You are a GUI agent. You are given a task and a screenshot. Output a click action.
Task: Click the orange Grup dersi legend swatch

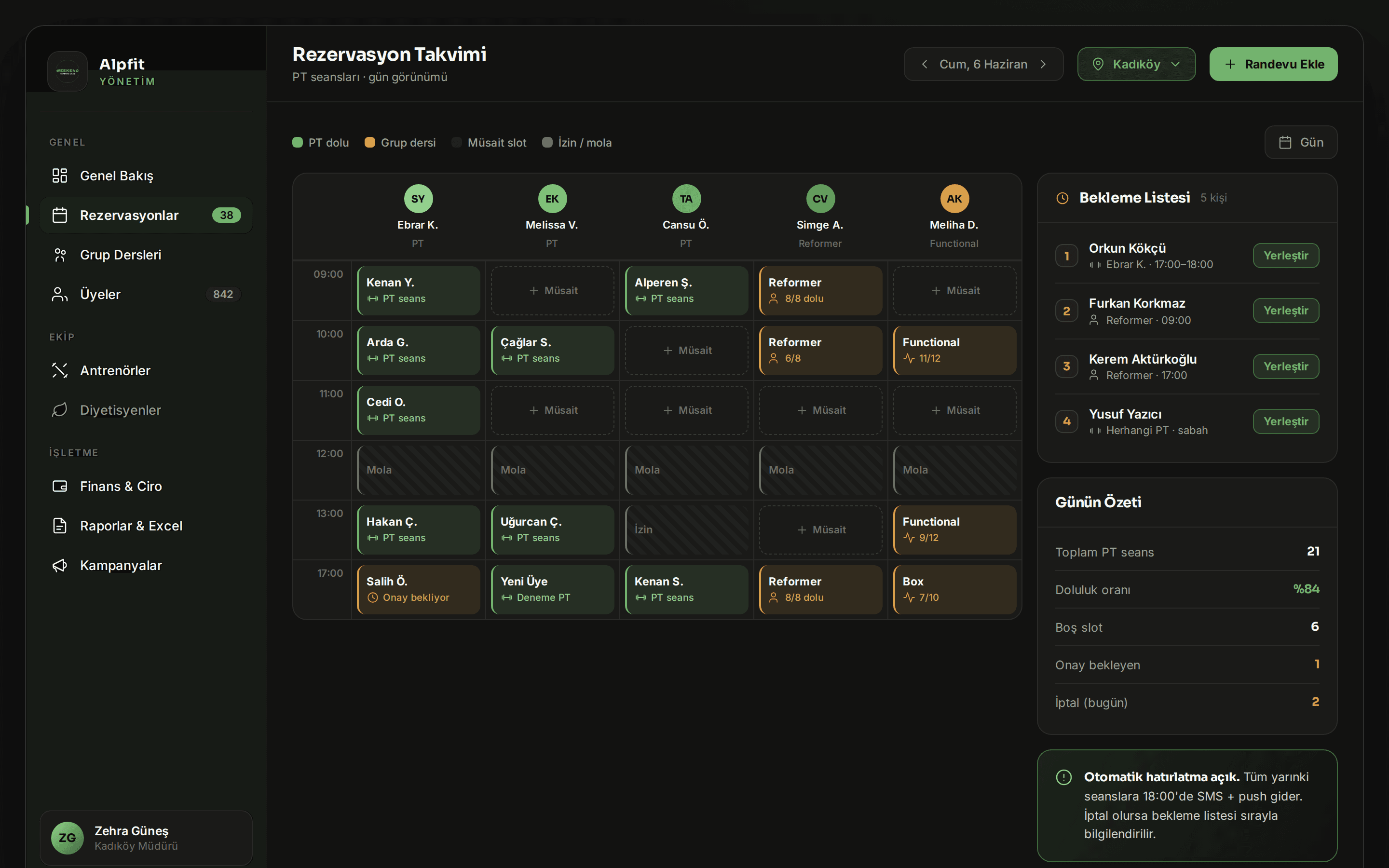[x=370, y=142]
